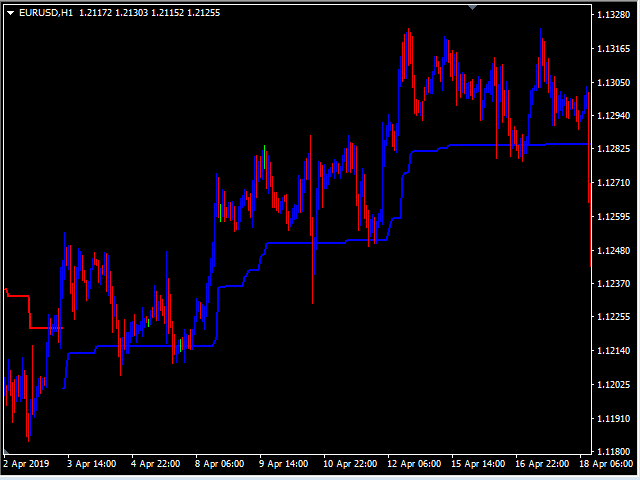640x480 pixels.
Task: Select the 1.13050 price axis label
Action: (x=613, y=82)
